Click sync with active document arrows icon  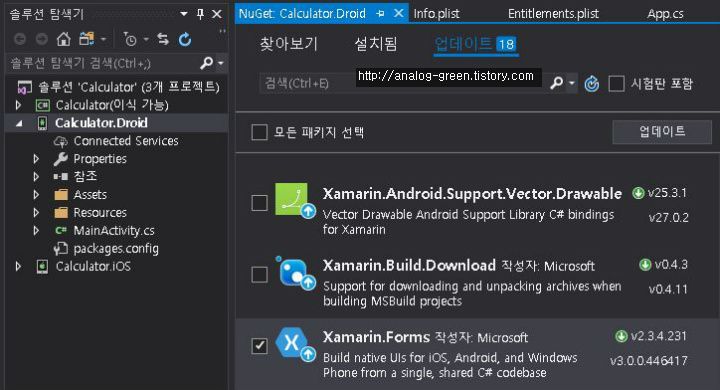click(x=163, y=40)
